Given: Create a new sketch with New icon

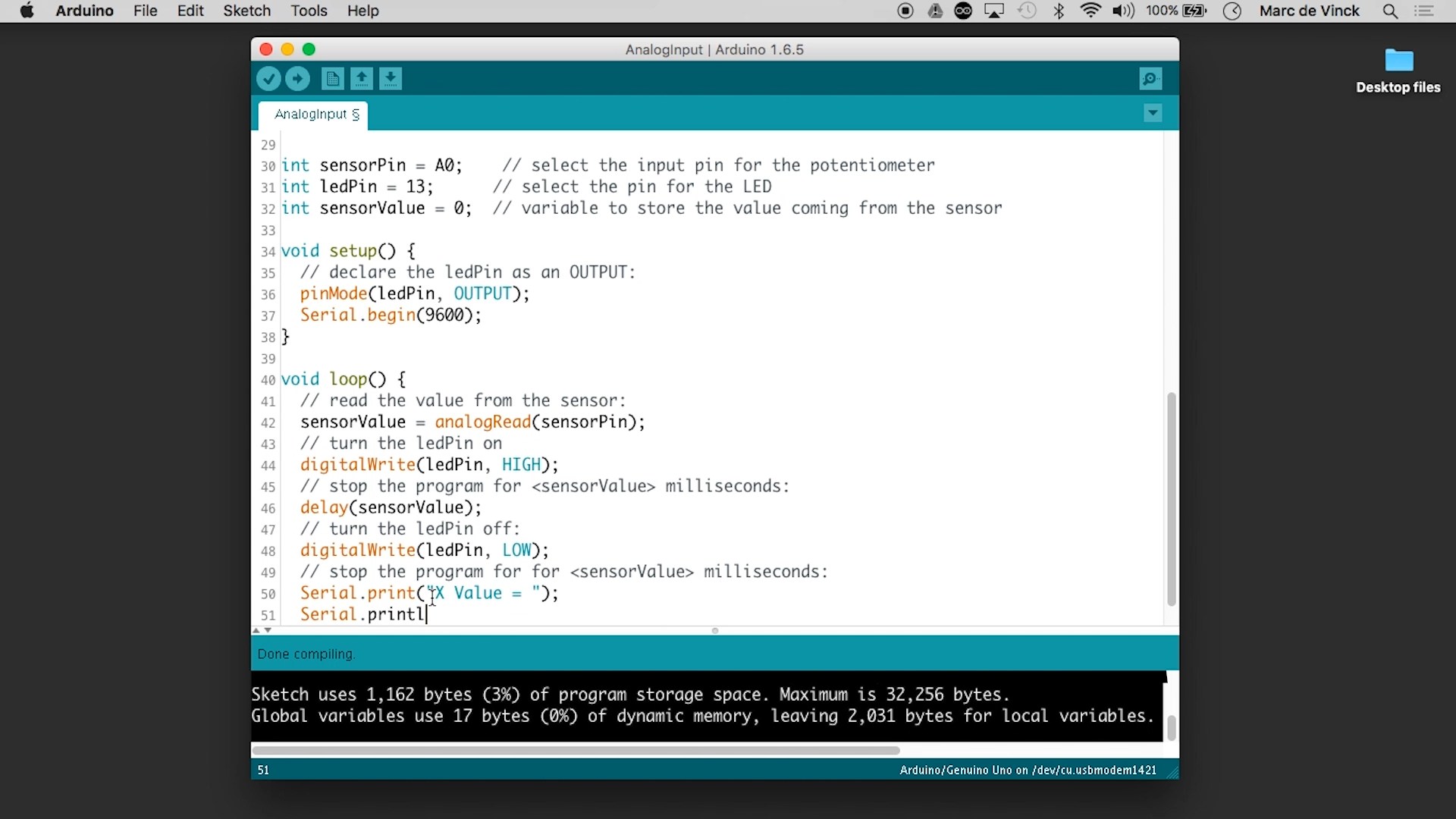Looking at the screenshot, I should tap(332, 79).
